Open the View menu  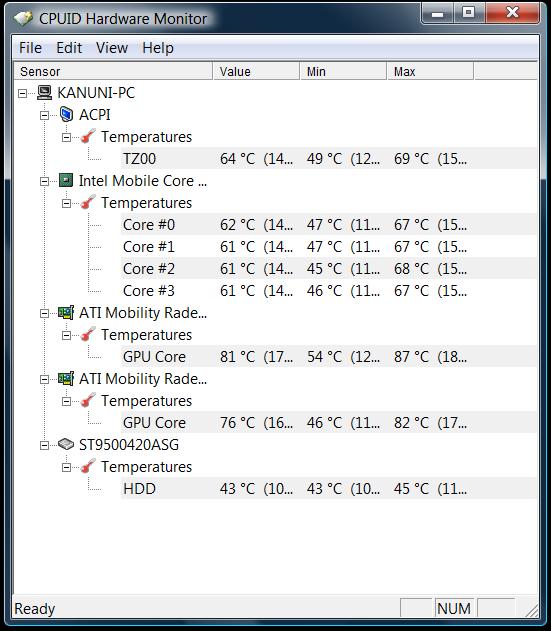click(112, 48)
